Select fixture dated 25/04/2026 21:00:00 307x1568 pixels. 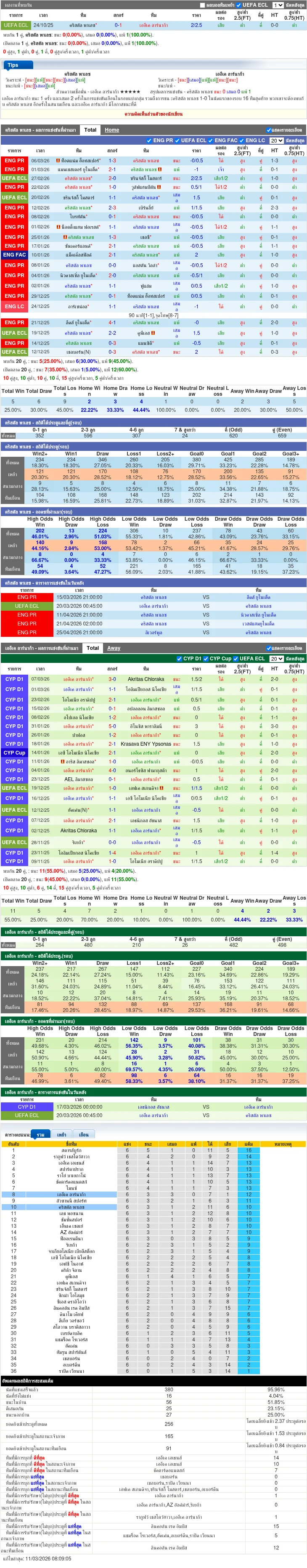[79, 633]
